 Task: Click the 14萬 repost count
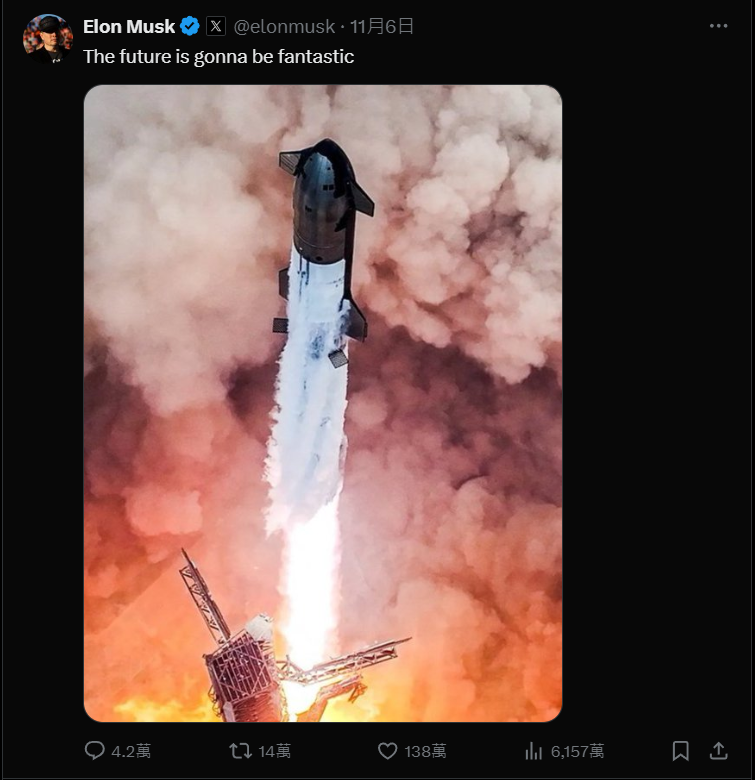click(275, 751)
